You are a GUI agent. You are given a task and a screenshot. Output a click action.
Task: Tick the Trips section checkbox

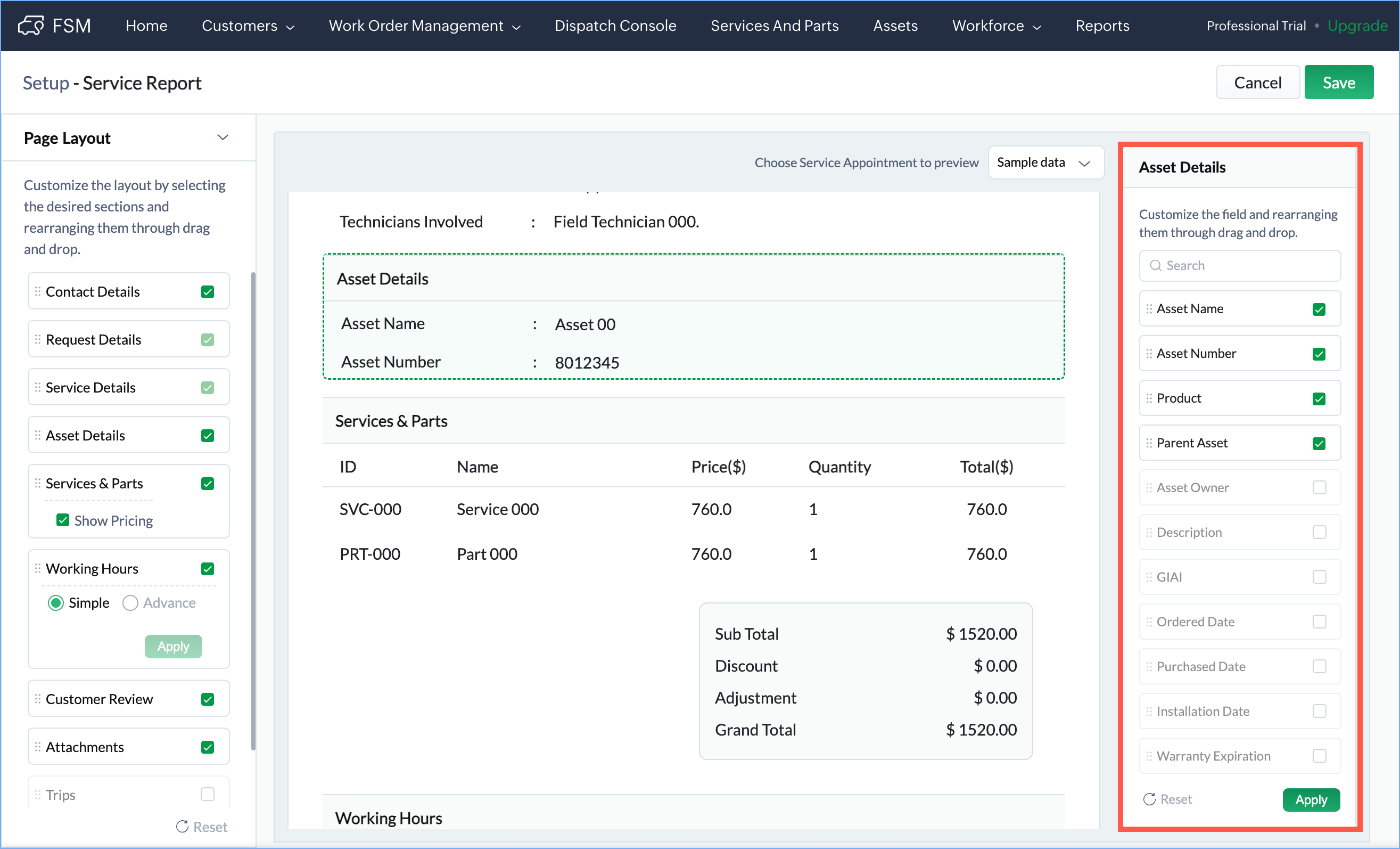[208, 794]
